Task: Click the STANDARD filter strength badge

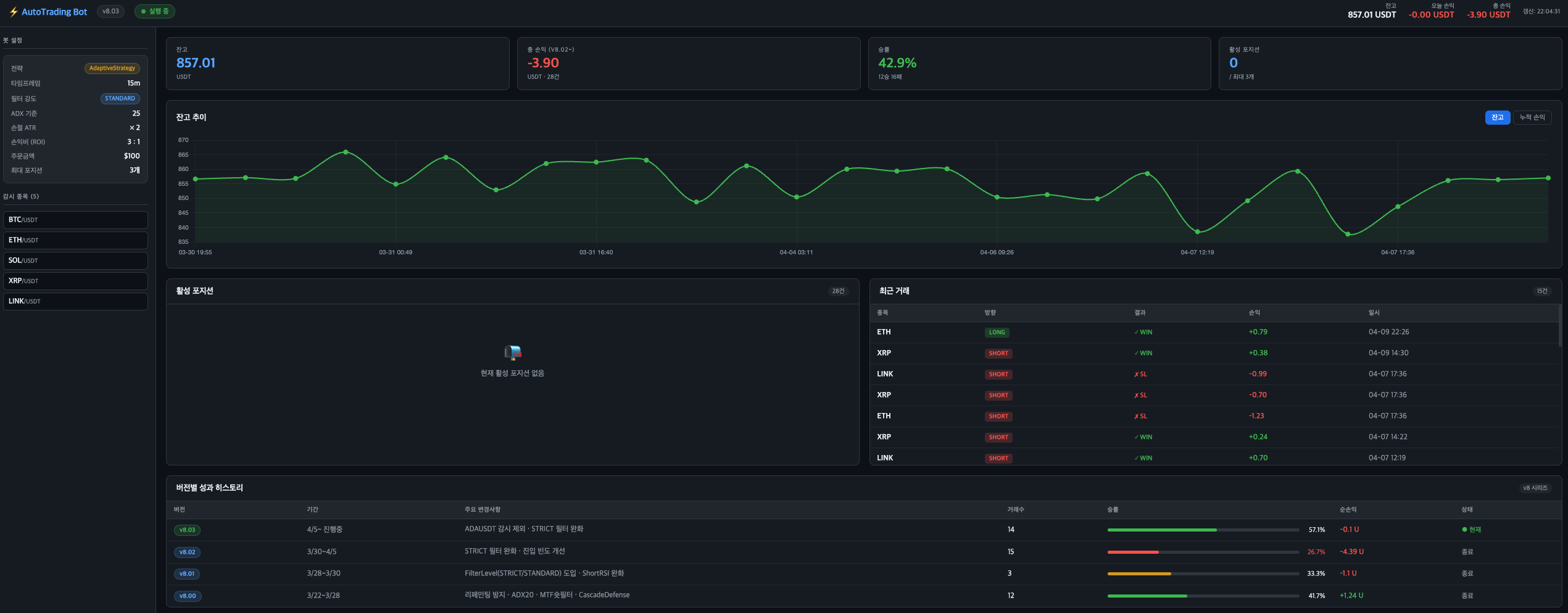Action: 120,99
